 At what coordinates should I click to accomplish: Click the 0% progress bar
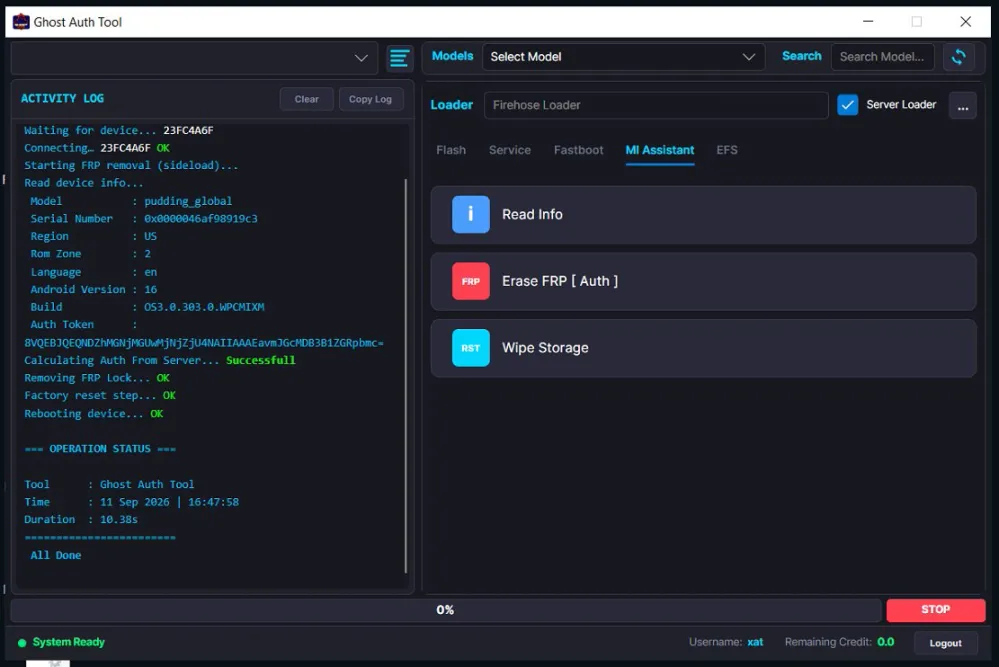click(x=445, y=610)
